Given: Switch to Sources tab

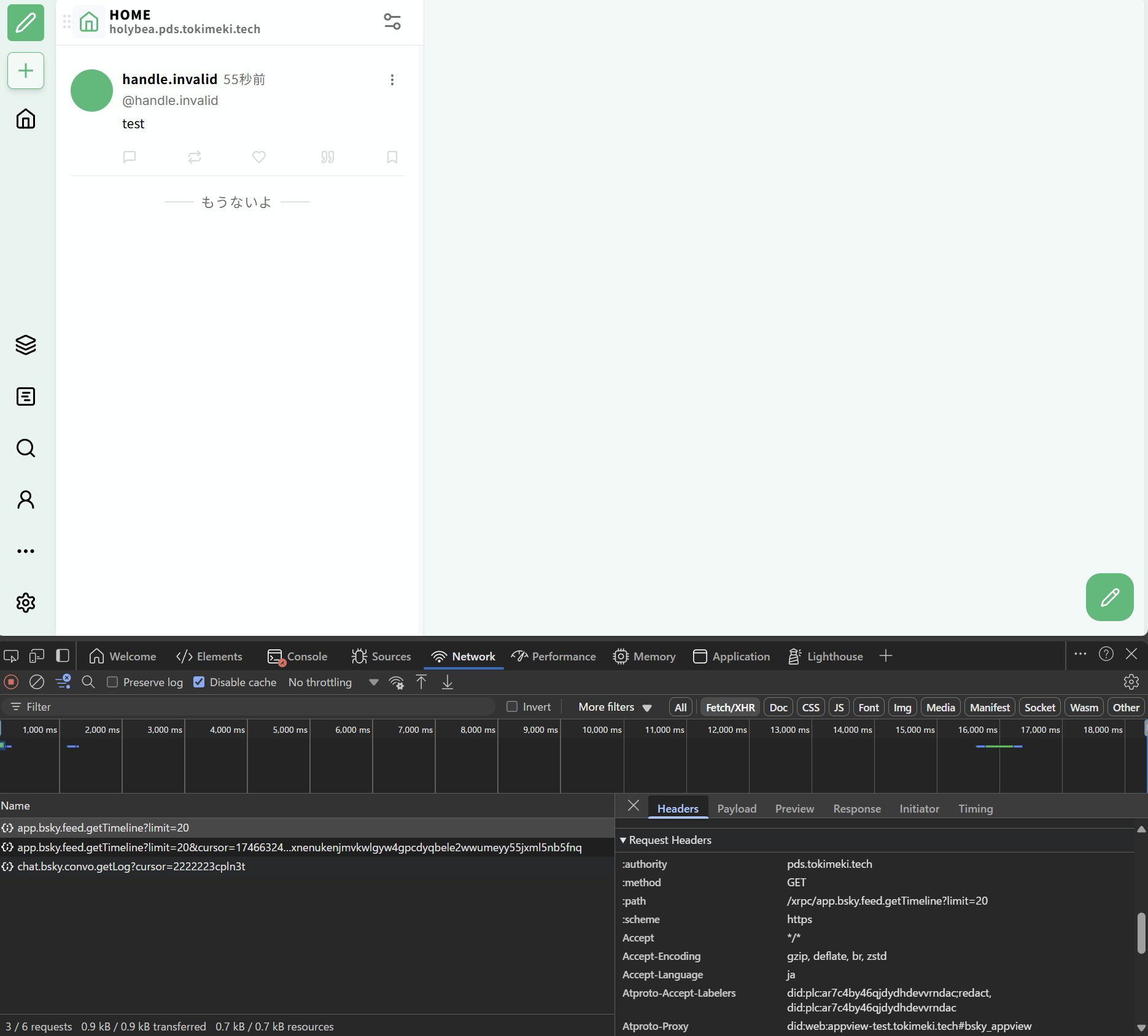Looking at the screenshot, I should point(381,656).
